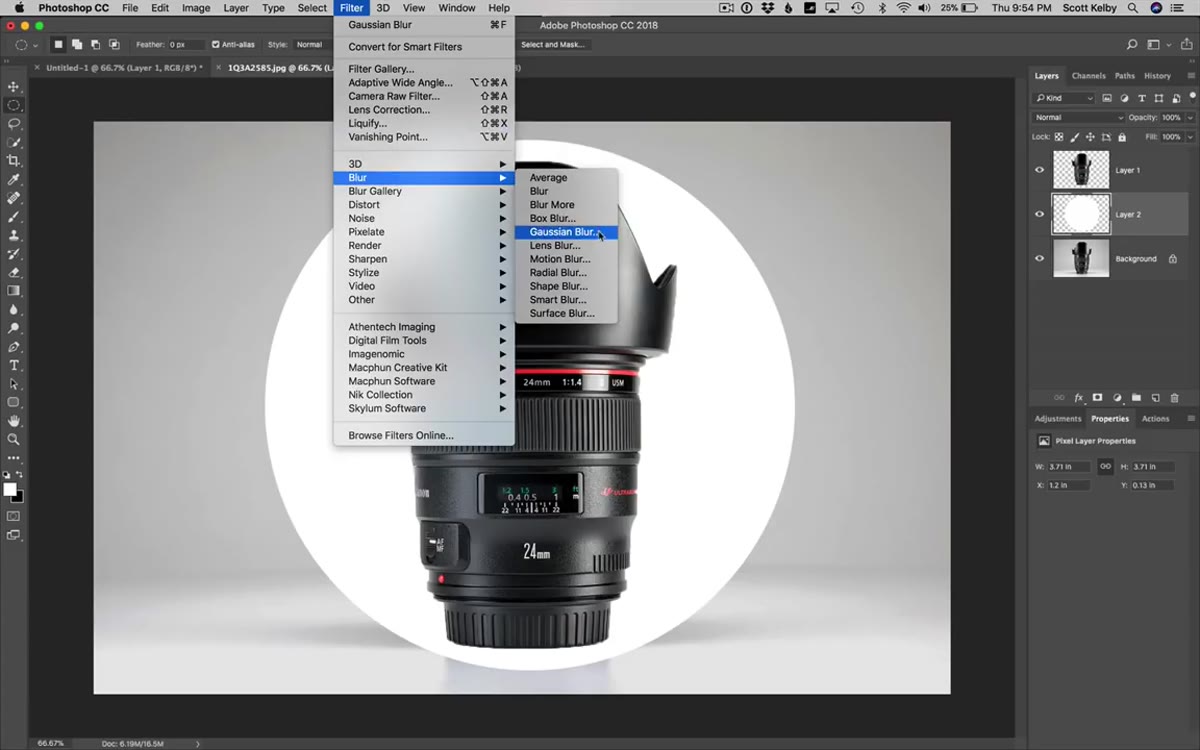
Task: Select the Quick Selection tool
Action: [14, 142]
